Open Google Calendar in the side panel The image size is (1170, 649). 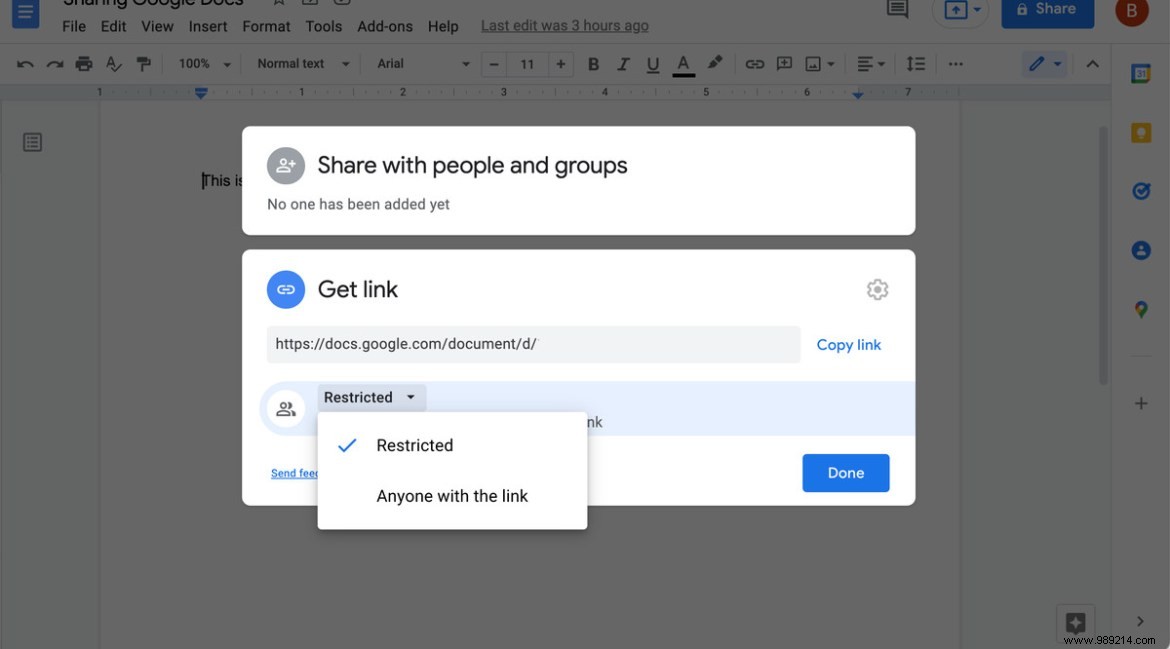[x=1141, y=72]
